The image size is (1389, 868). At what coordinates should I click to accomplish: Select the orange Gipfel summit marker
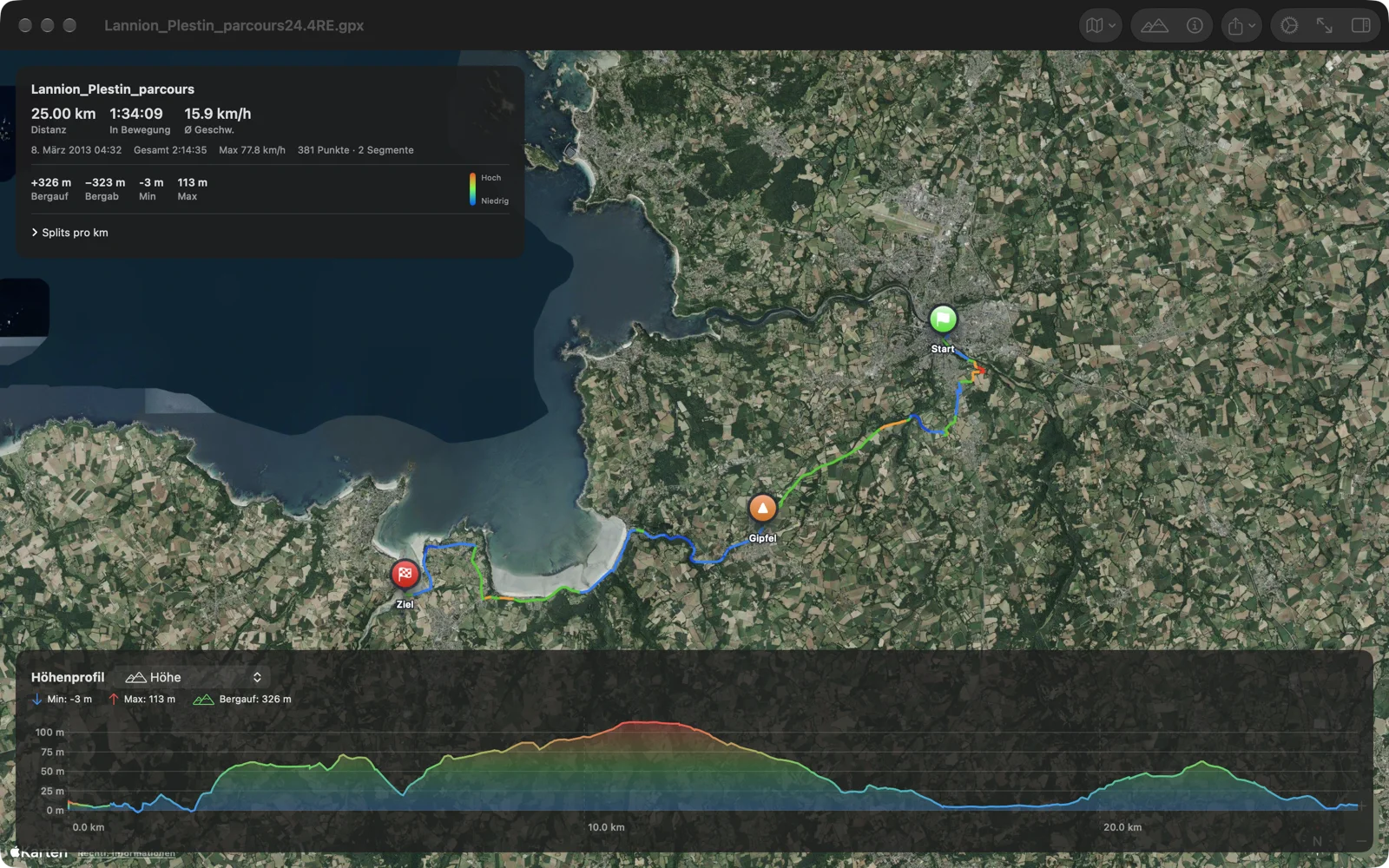(x=762, y=509)
